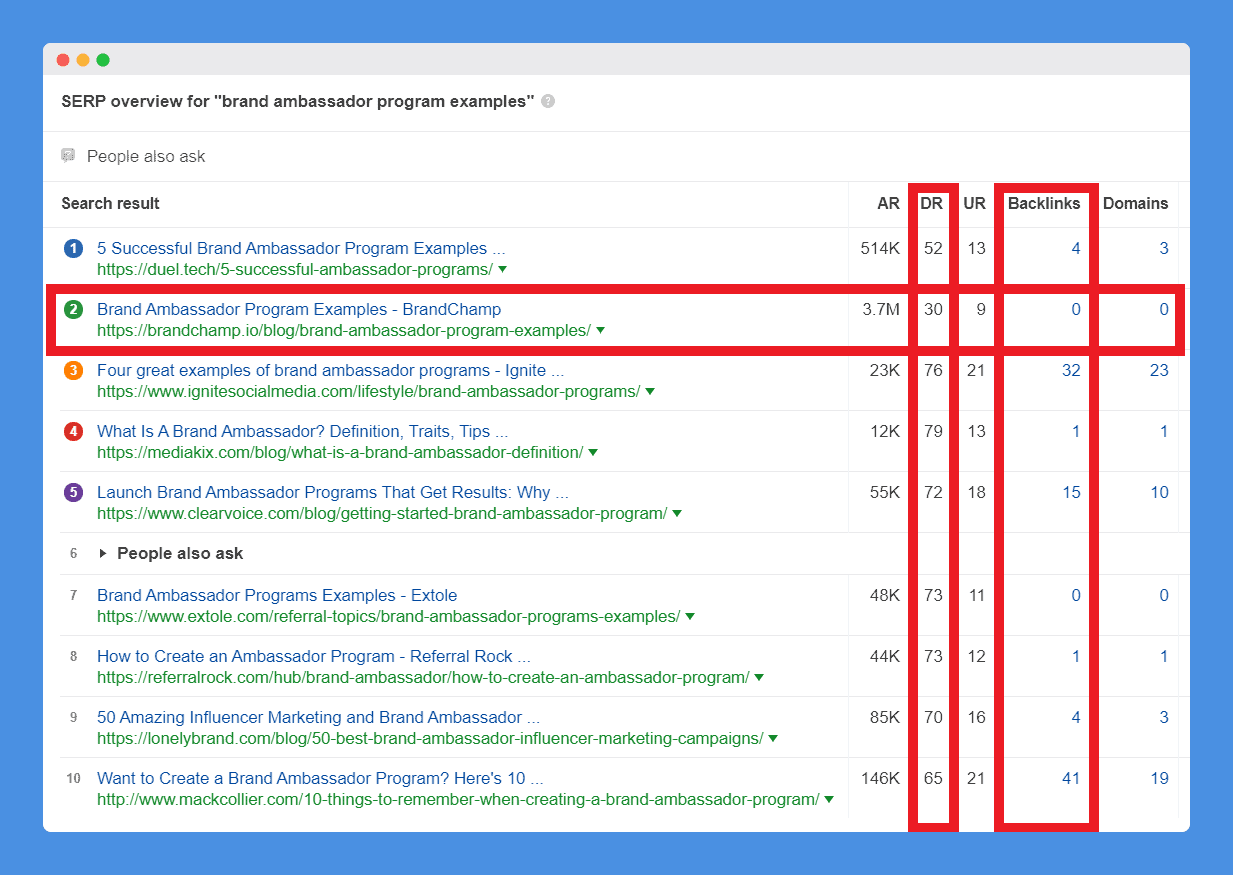Open the 41 backlinks for the mackcollier result
The image size is (1233, 875).
(1071, 778)
